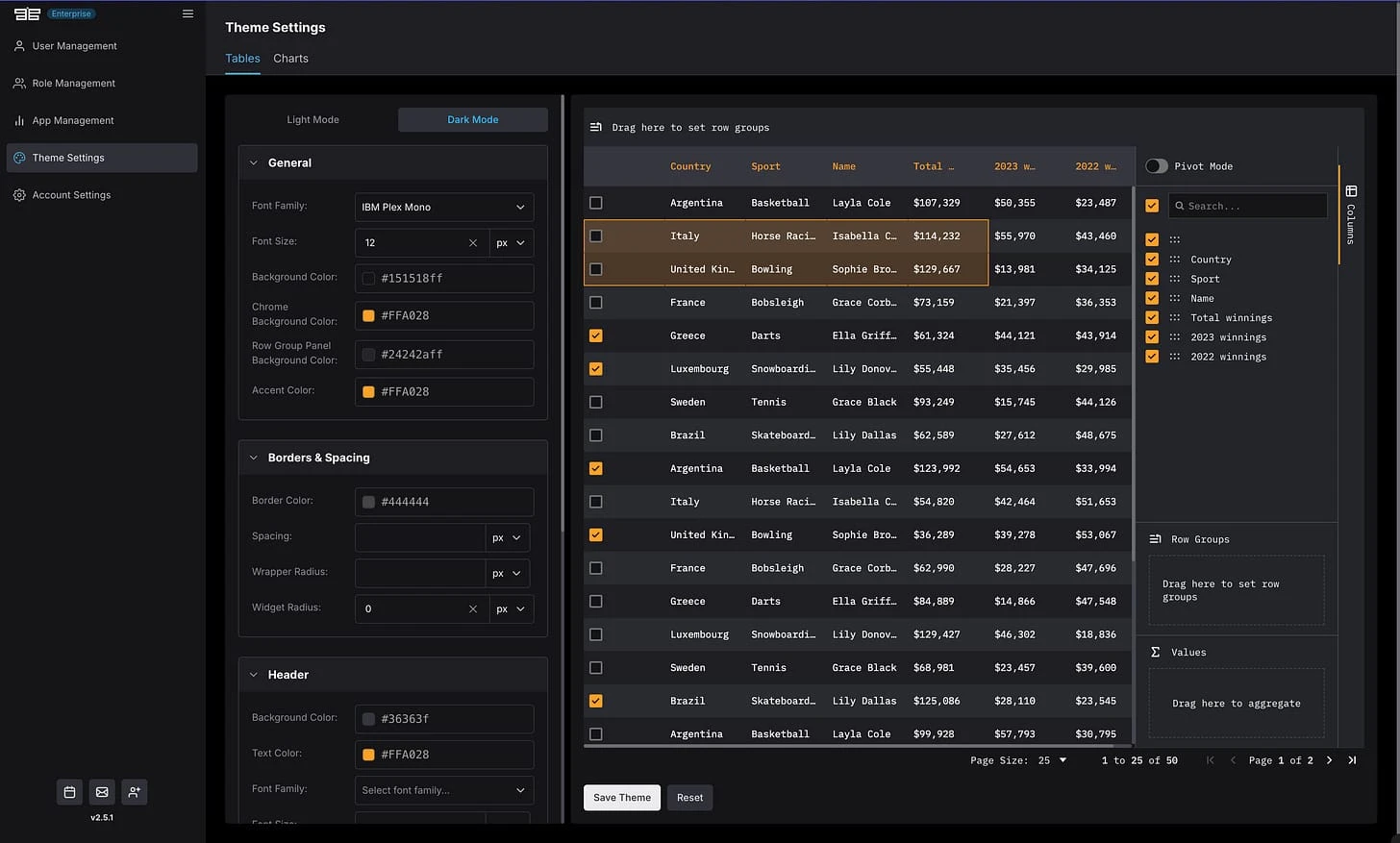1400x843 pixels.
Task: Click the Columns side panel icon
Action: point(1351,191)
